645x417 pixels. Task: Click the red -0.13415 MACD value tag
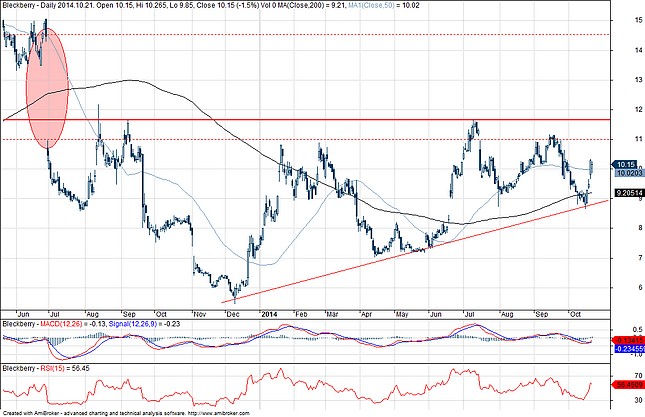point(629,340)
